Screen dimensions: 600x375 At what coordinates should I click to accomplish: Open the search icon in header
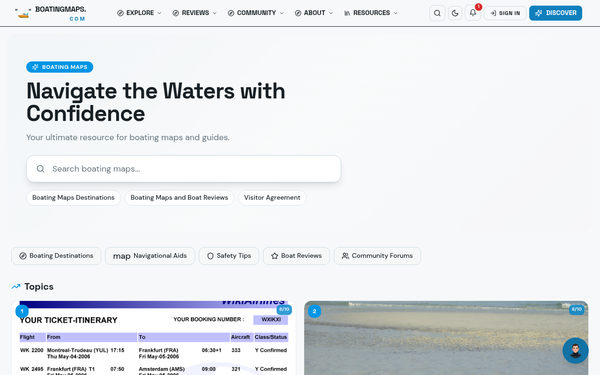coord(437,13)
